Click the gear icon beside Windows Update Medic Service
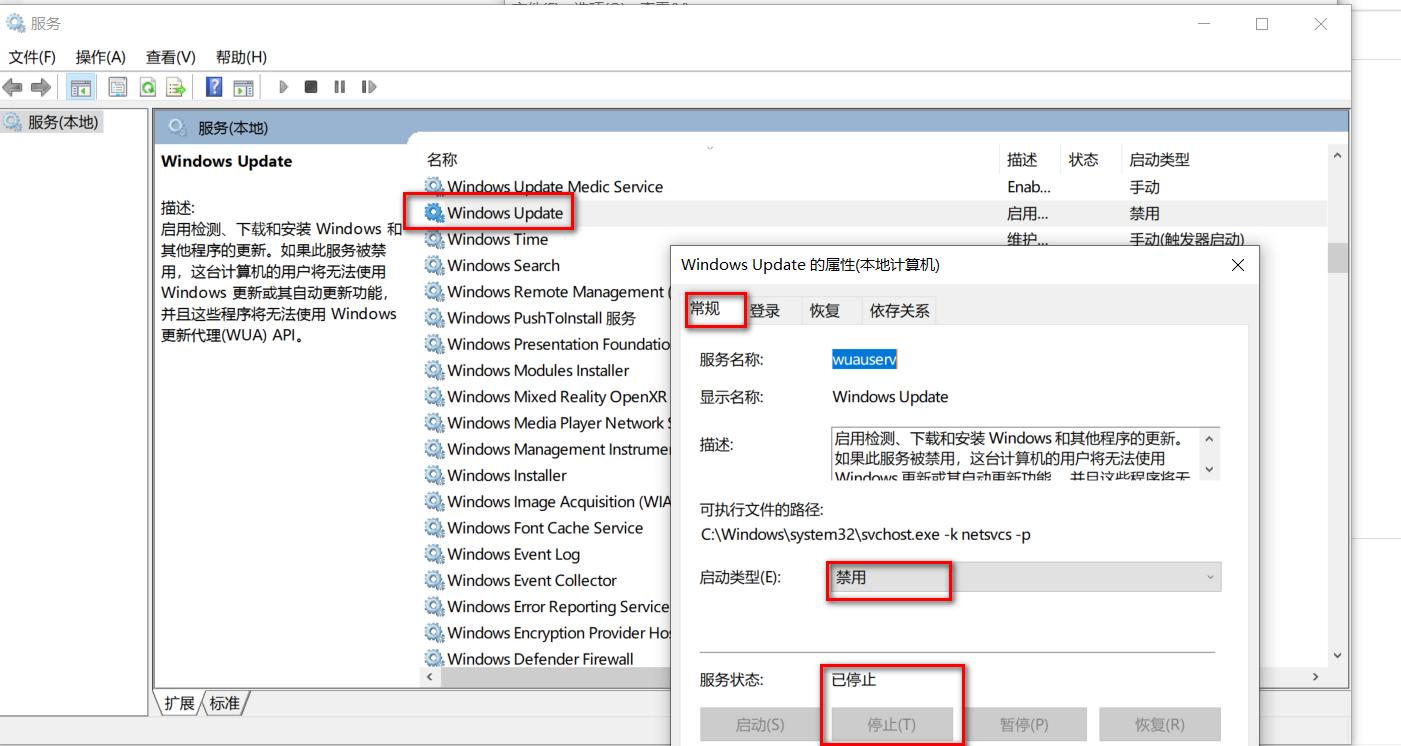 434,186
